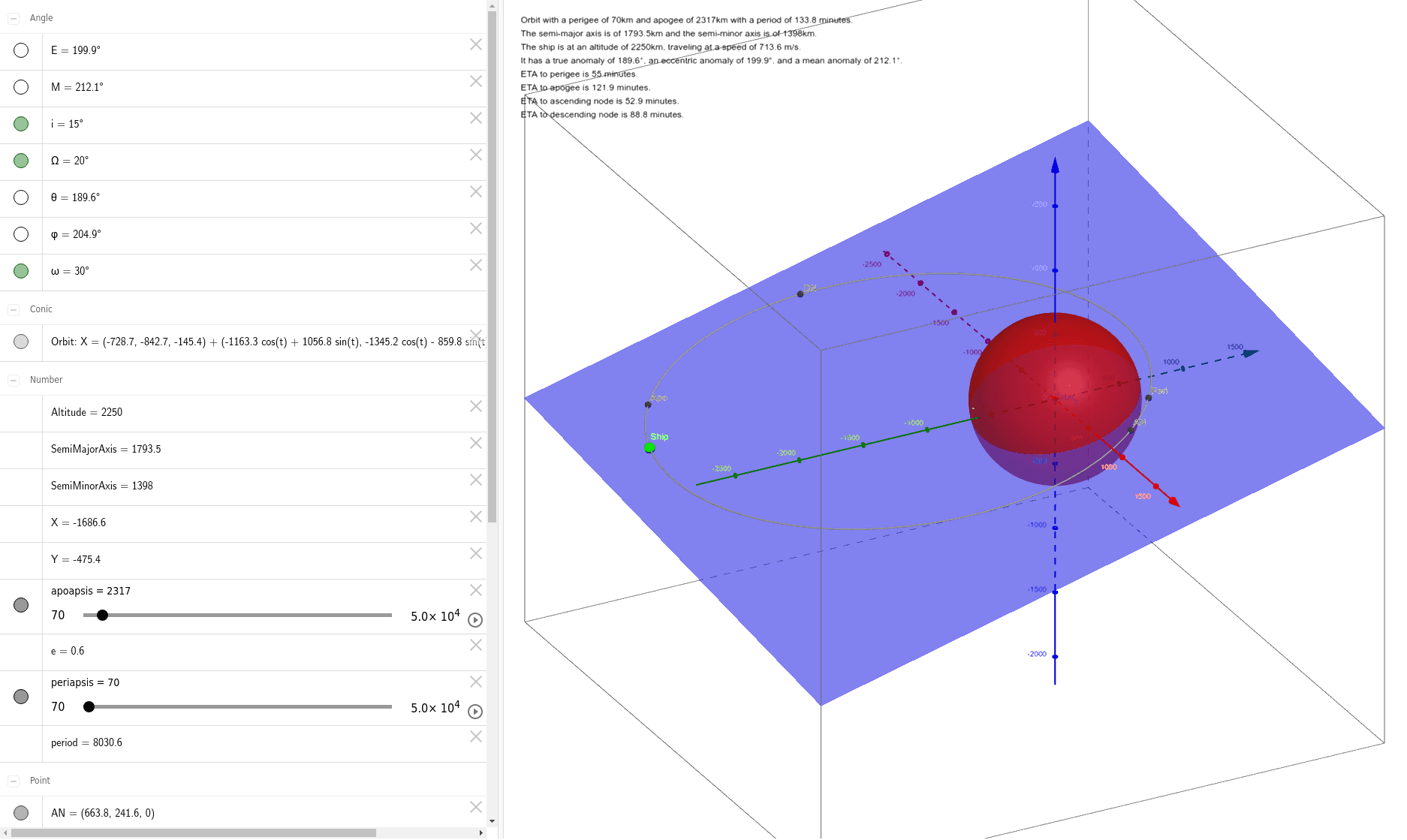
Task: Delete the angle E = 199.9°
Action: [476, 45]
